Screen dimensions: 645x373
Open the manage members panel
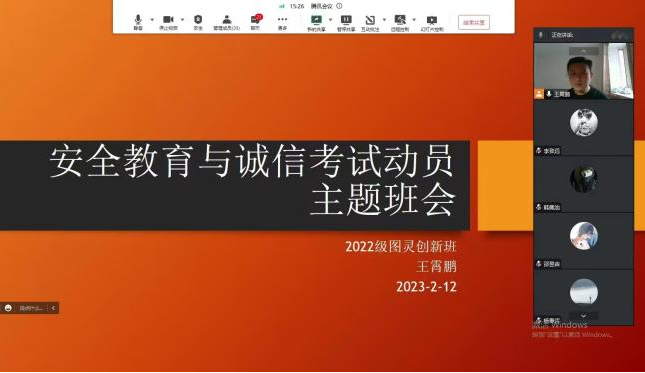[x=227, y=22]
